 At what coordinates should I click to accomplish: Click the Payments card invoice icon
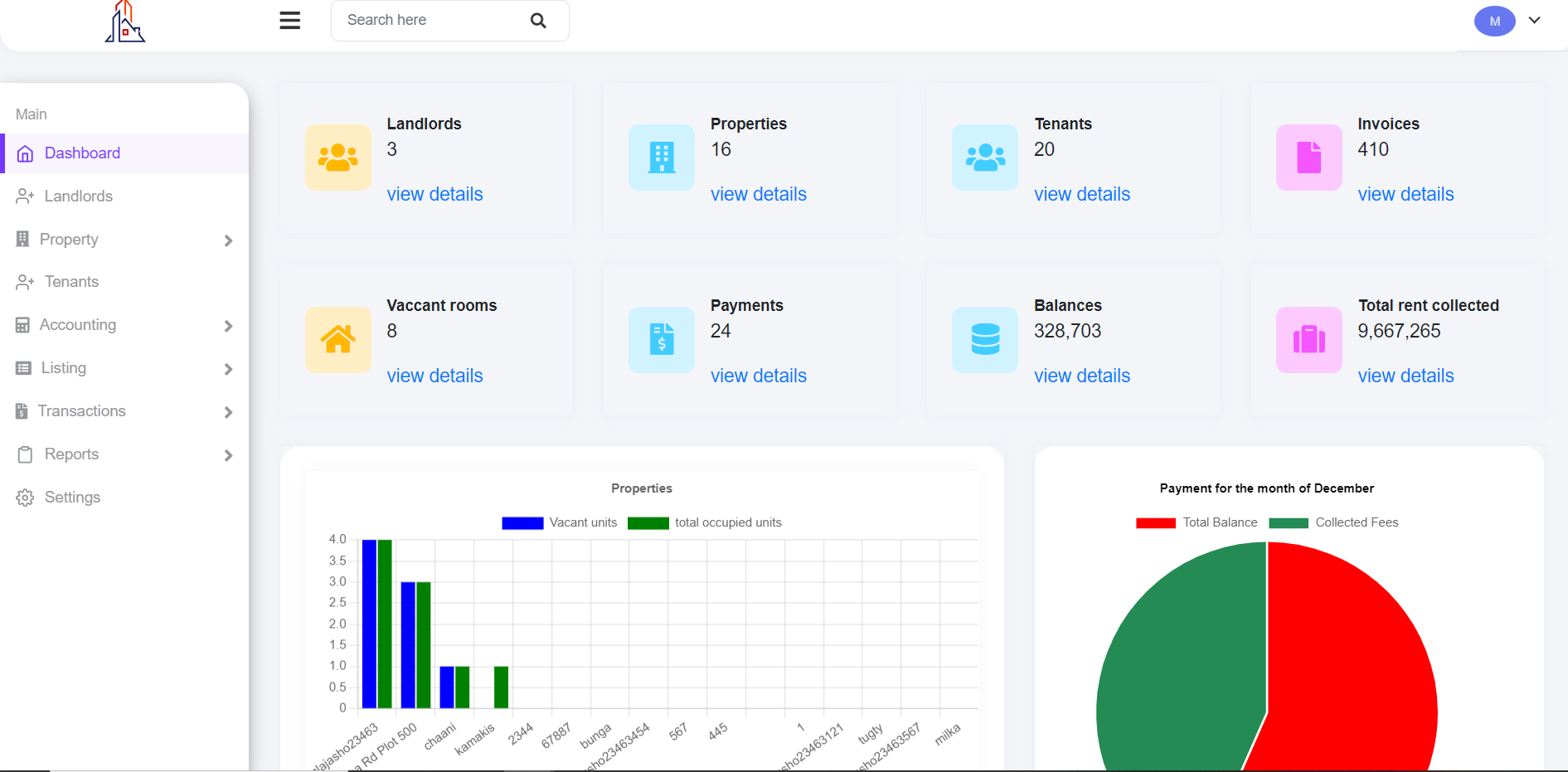(662, 339)
